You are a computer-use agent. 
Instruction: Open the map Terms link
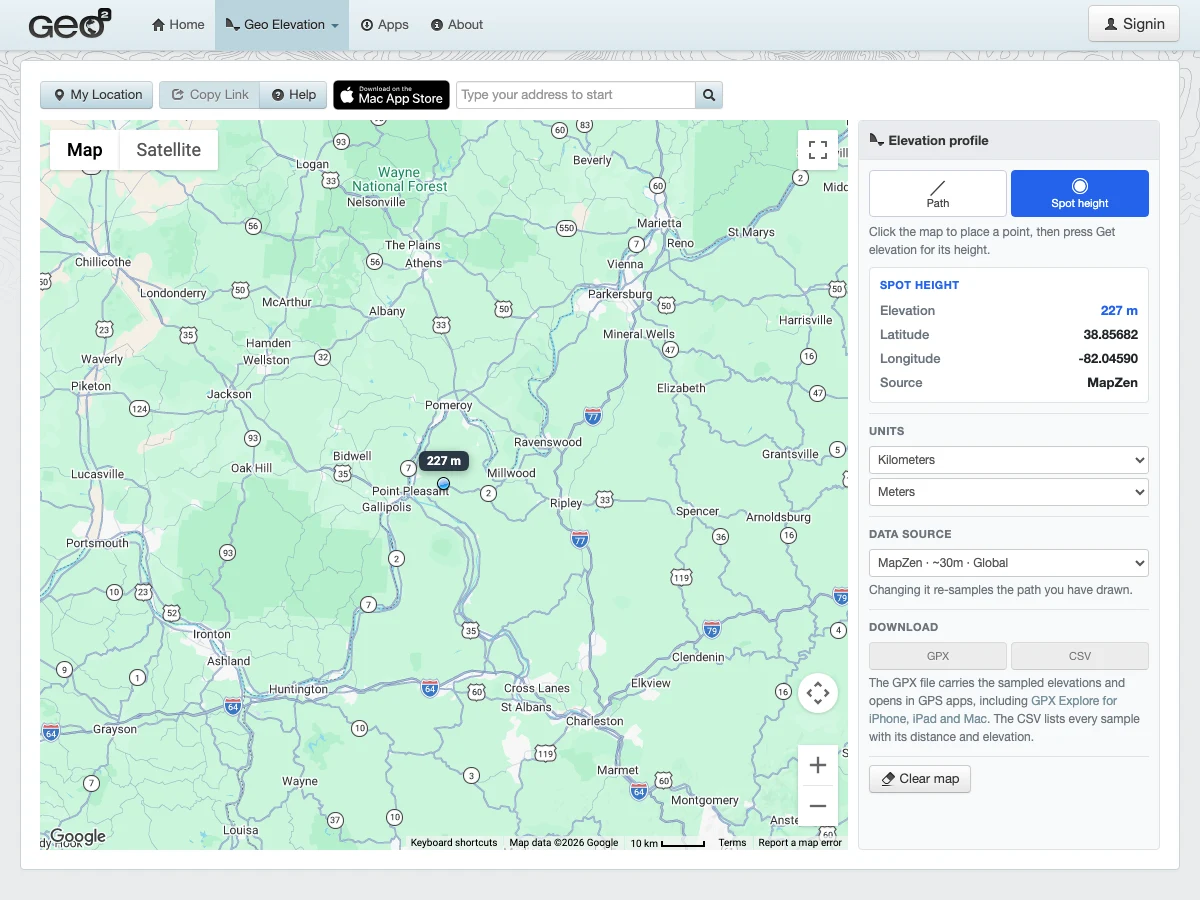732,843
